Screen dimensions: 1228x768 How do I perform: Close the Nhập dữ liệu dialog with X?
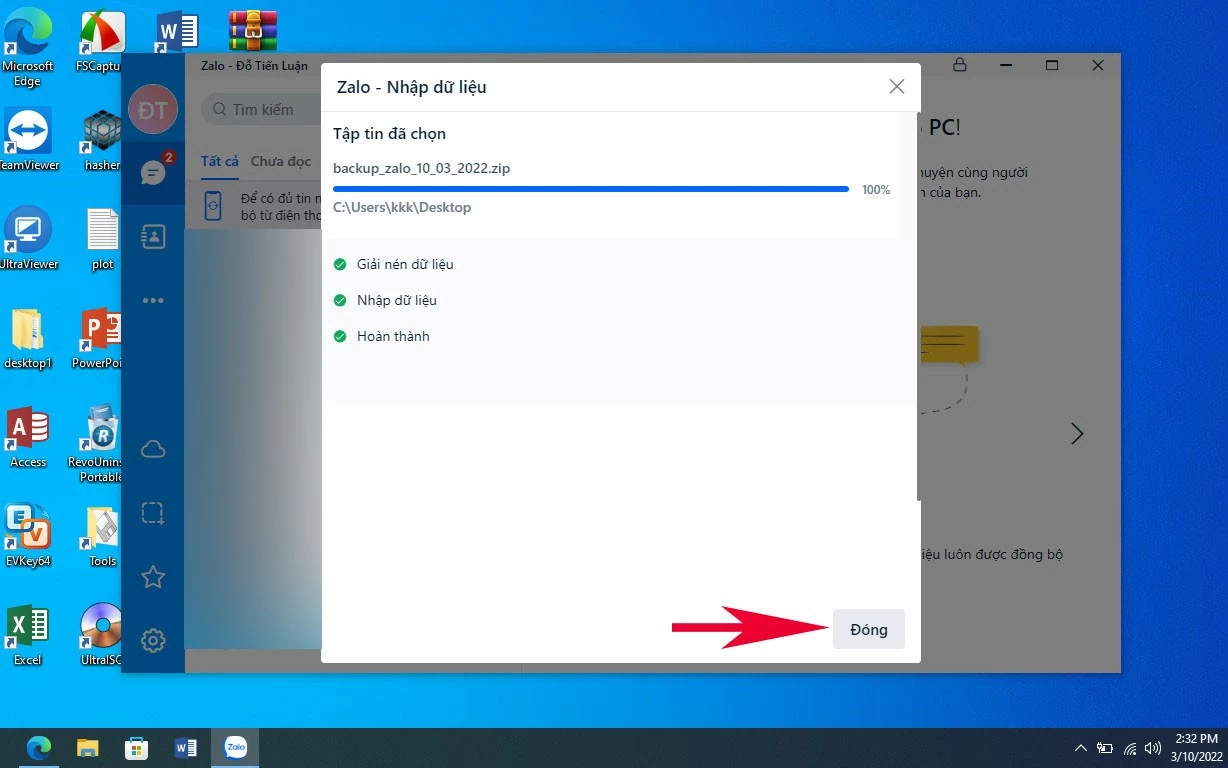pos(896,87)
